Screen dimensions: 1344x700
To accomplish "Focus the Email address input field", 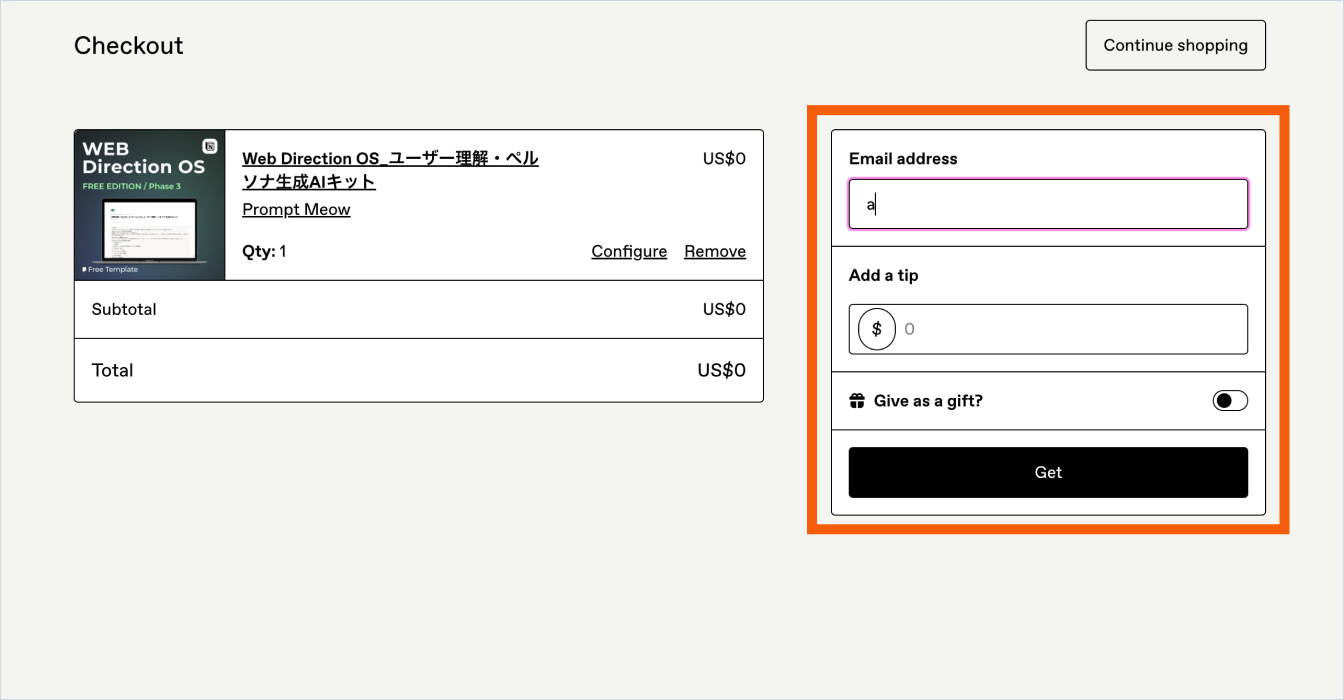I will coord(1048,205).
